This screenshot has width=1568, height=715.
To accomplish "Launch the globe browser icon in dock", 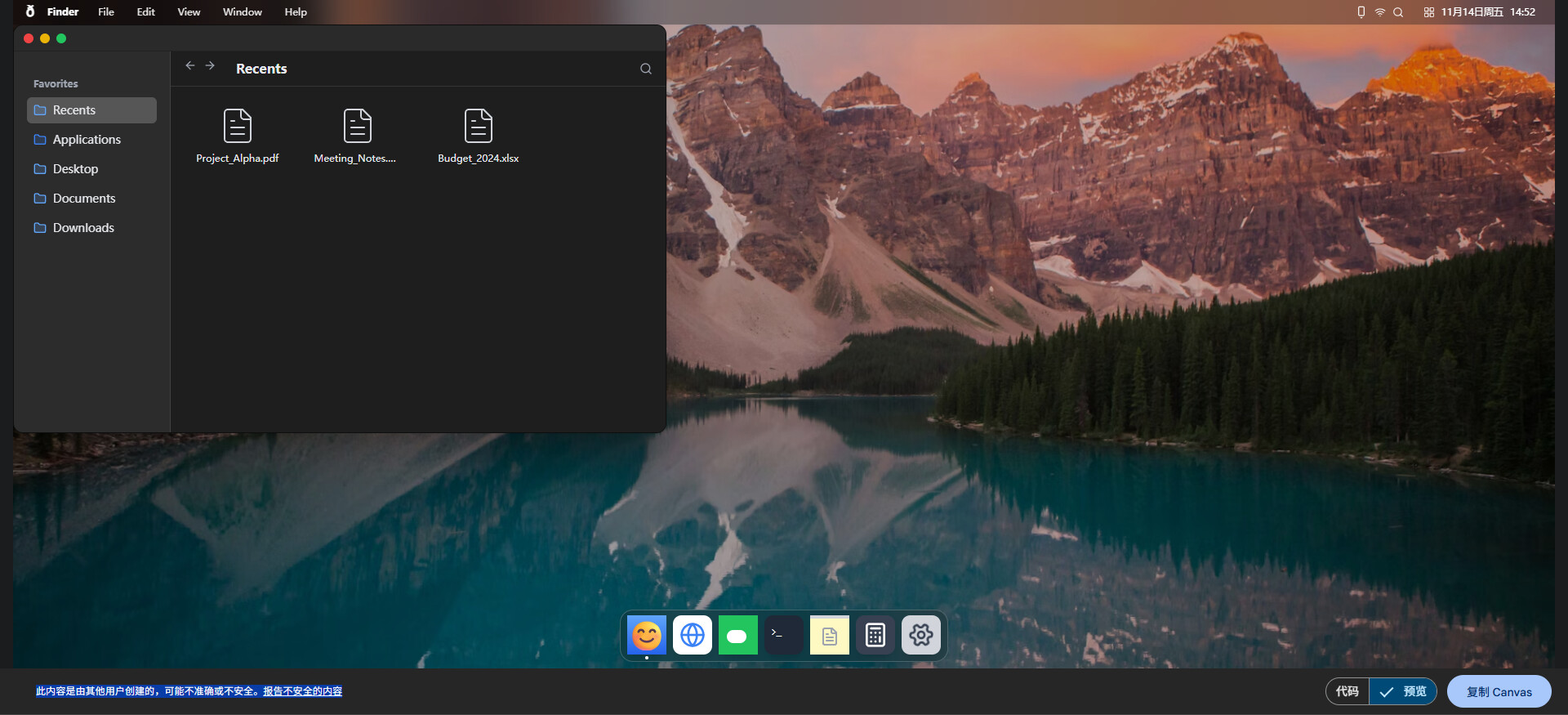I will [693, 635].
